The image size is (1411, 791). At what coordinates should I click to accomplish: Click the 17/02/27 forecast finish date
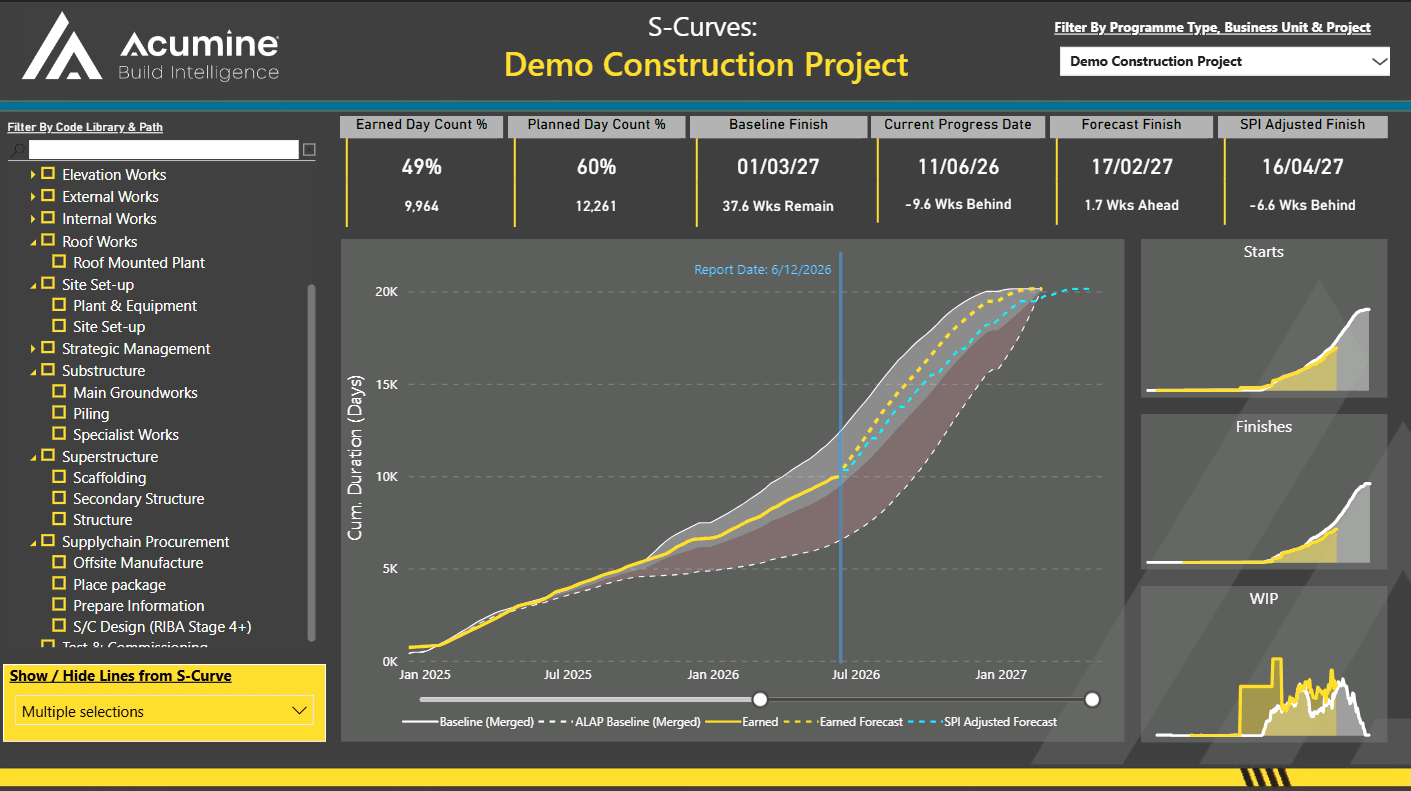(x=1132, y=167)
